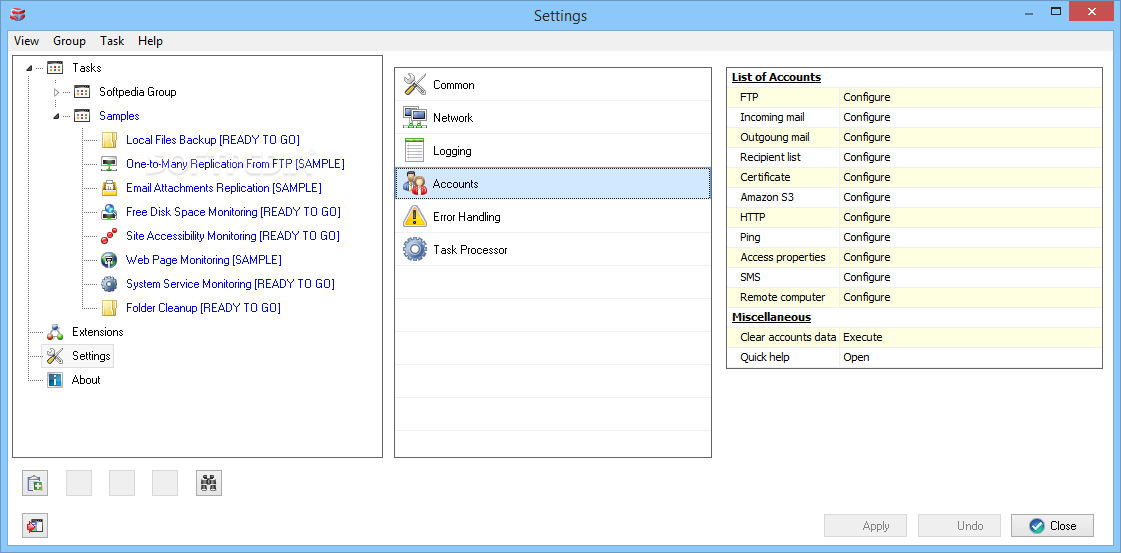Image resolution: width=1121 pixels, height=553 pixels.
Task: Click Configure for Amazon S3
Action: click(866, 197)
